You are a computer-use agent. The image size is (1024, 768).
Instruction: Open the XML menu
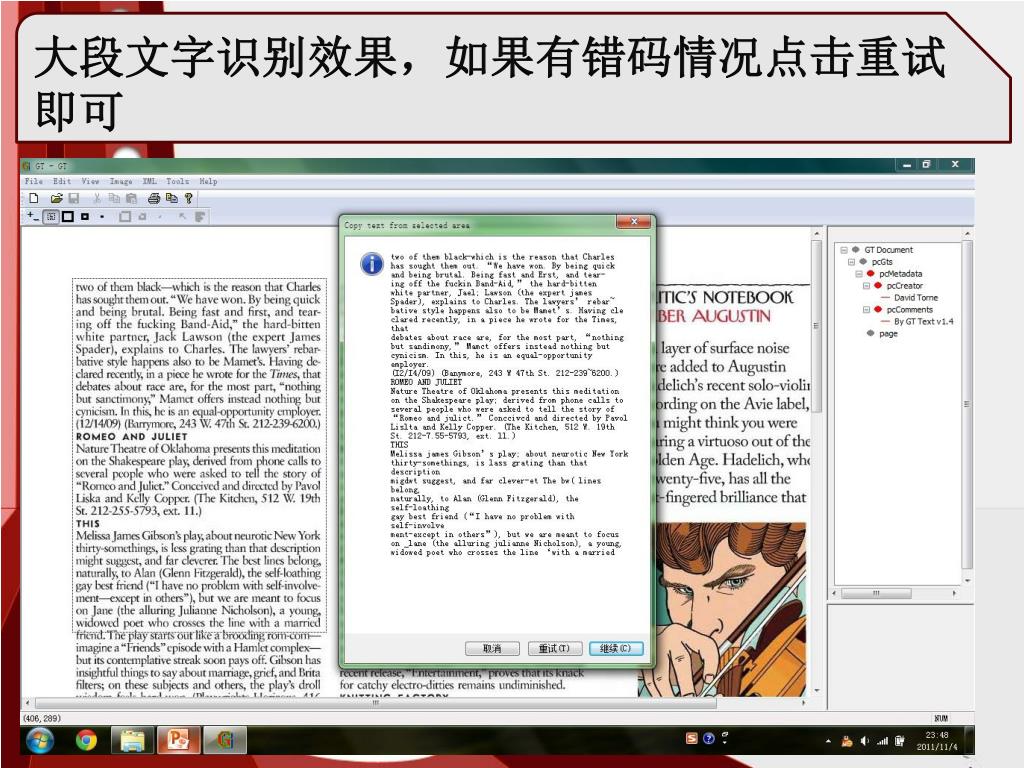150,181
